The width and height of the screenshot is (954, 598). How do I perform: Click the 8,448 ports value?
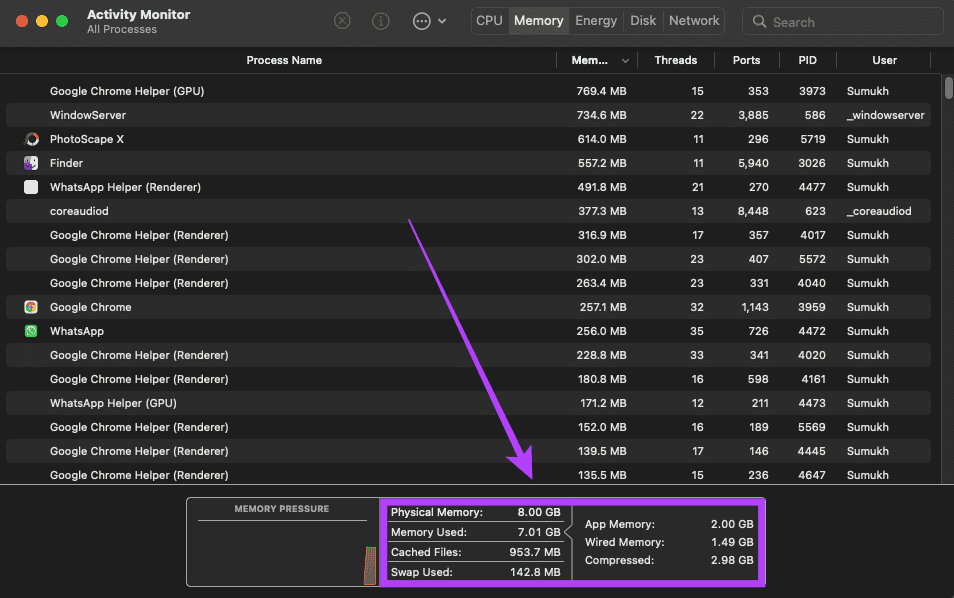[753, 211]
